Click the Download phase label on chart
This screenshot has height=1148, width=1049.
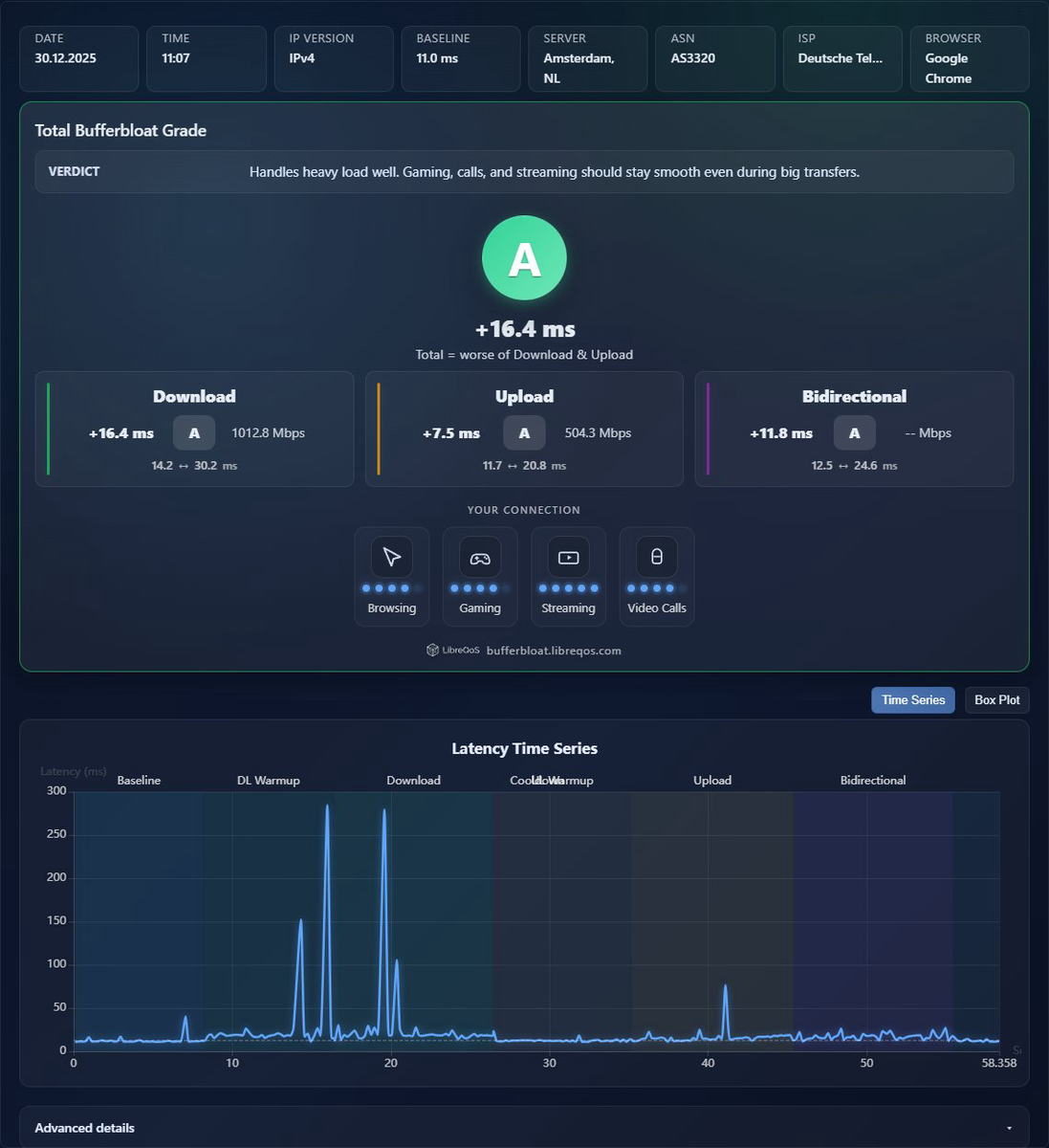point(413,781)
